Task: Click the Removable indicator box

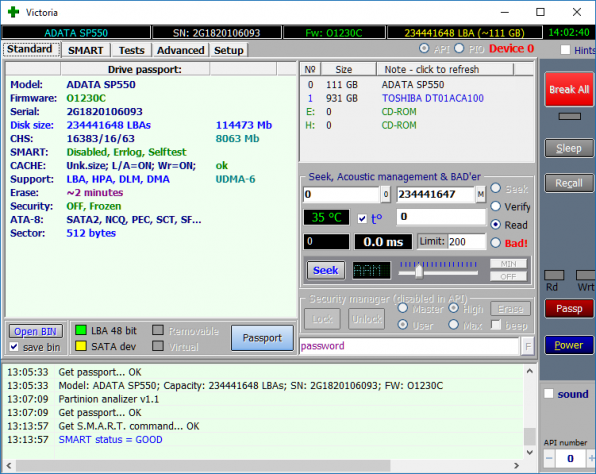Action: 158,330
